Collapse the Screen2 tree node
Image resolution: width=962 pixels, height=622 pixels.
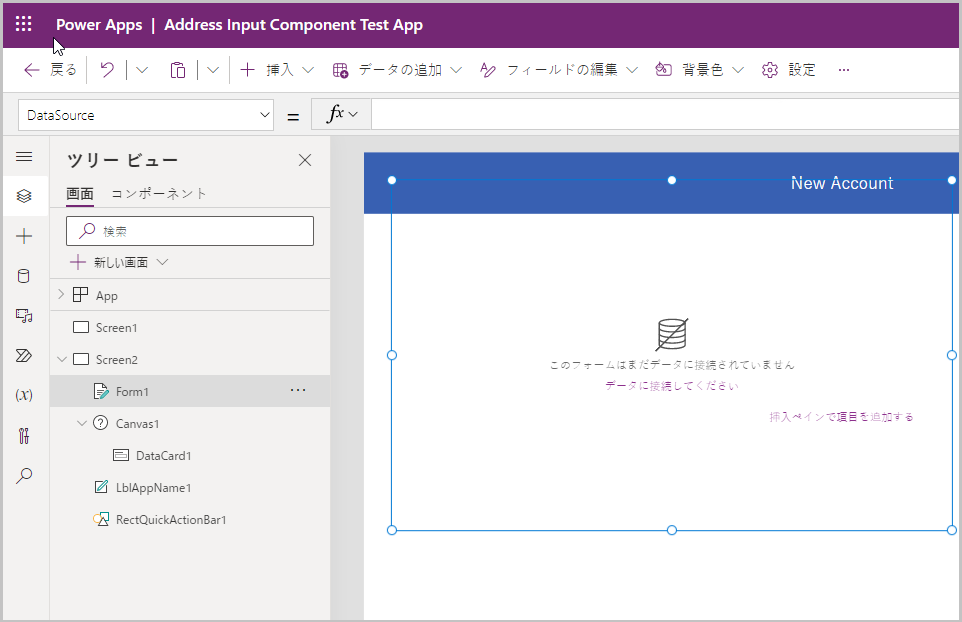[x=61, y=359]
